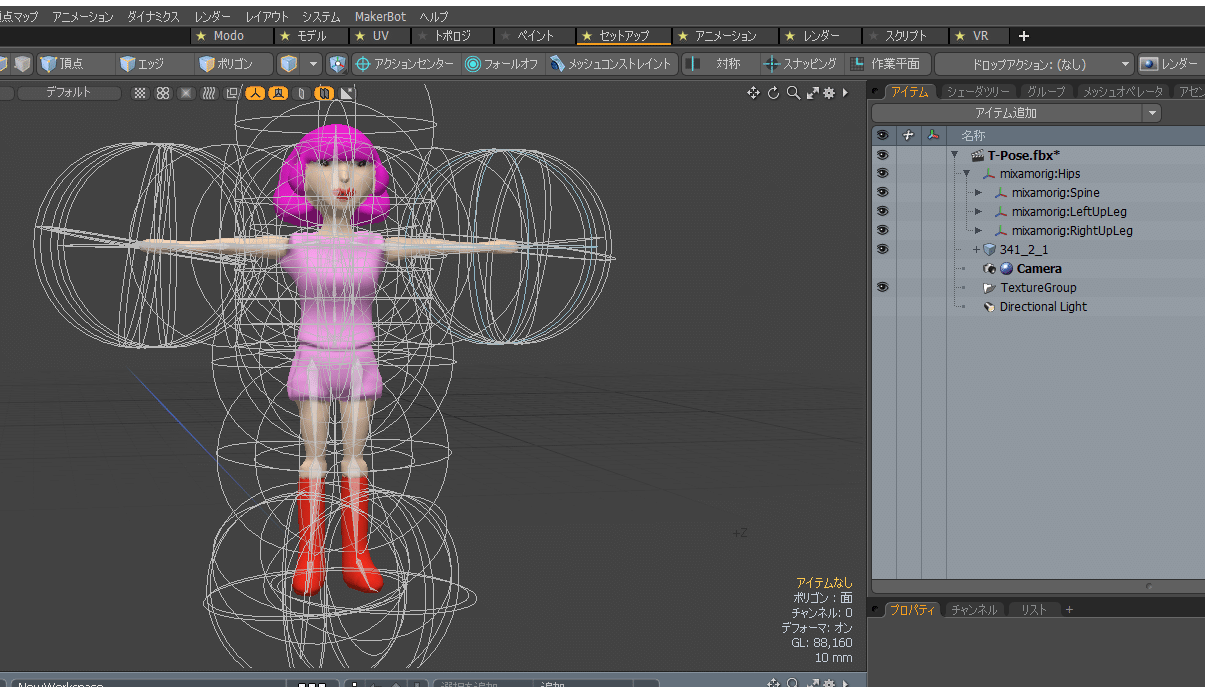Screen dimensions: 1205x687
Task: Switch to the メッシュオペレータ tab
Action: click(1123, 92)
